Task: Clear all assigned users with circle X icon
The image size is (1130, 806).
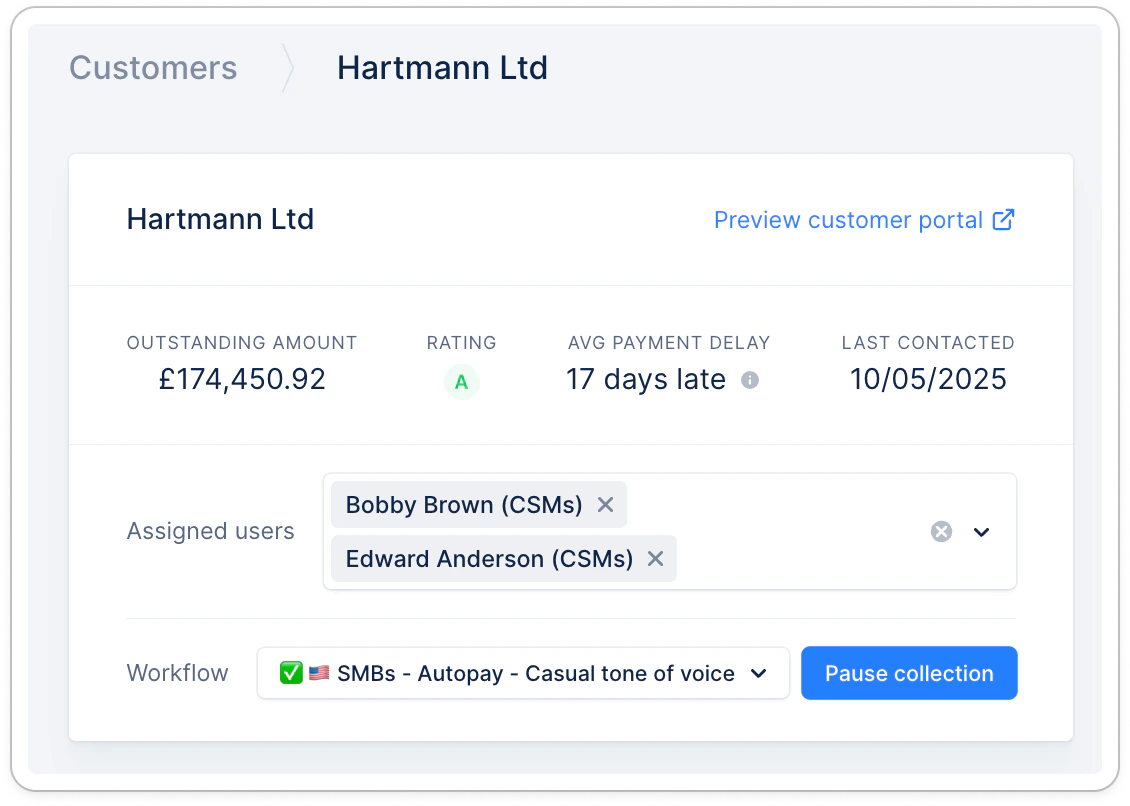Action: (x=941, y=532)
